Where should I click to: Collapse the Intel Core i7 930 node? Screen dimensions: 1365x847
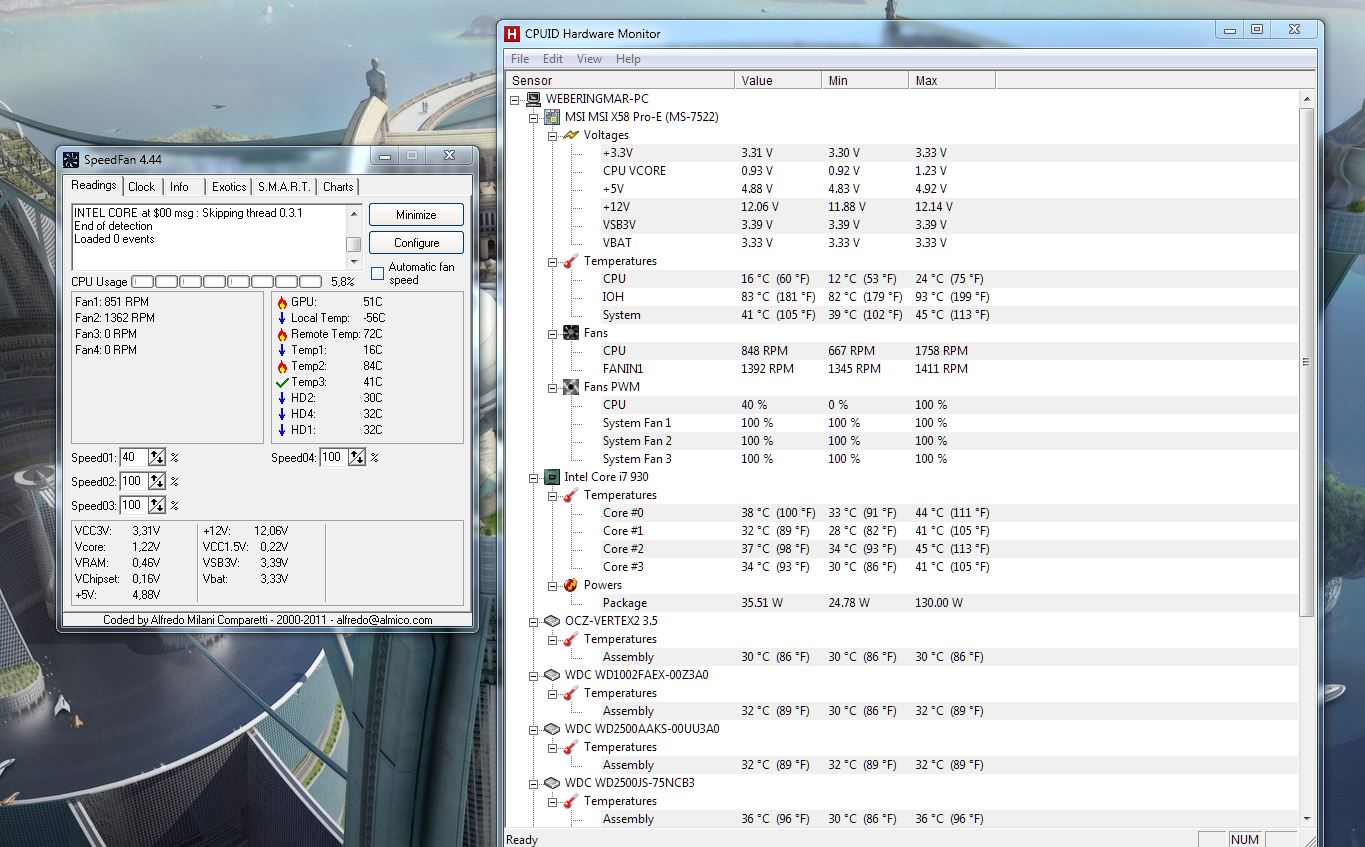coord(534,477)
